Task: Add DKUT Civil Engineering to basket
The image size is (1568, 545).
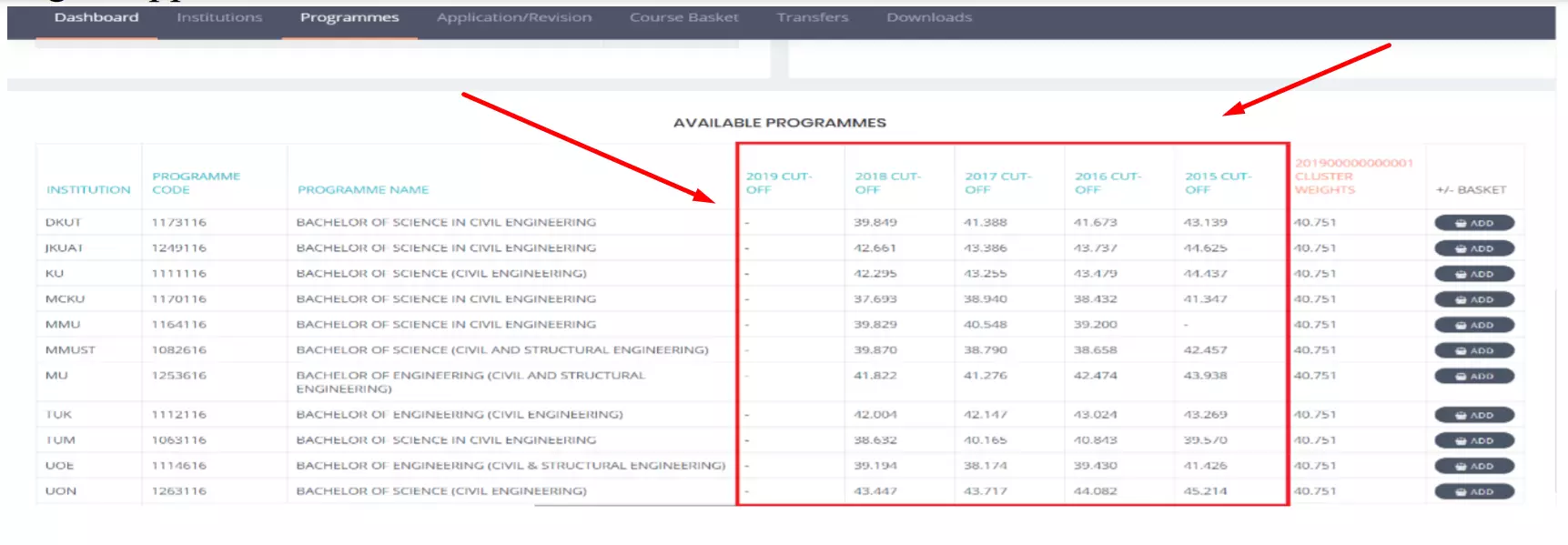Action: coord(1473,223)
